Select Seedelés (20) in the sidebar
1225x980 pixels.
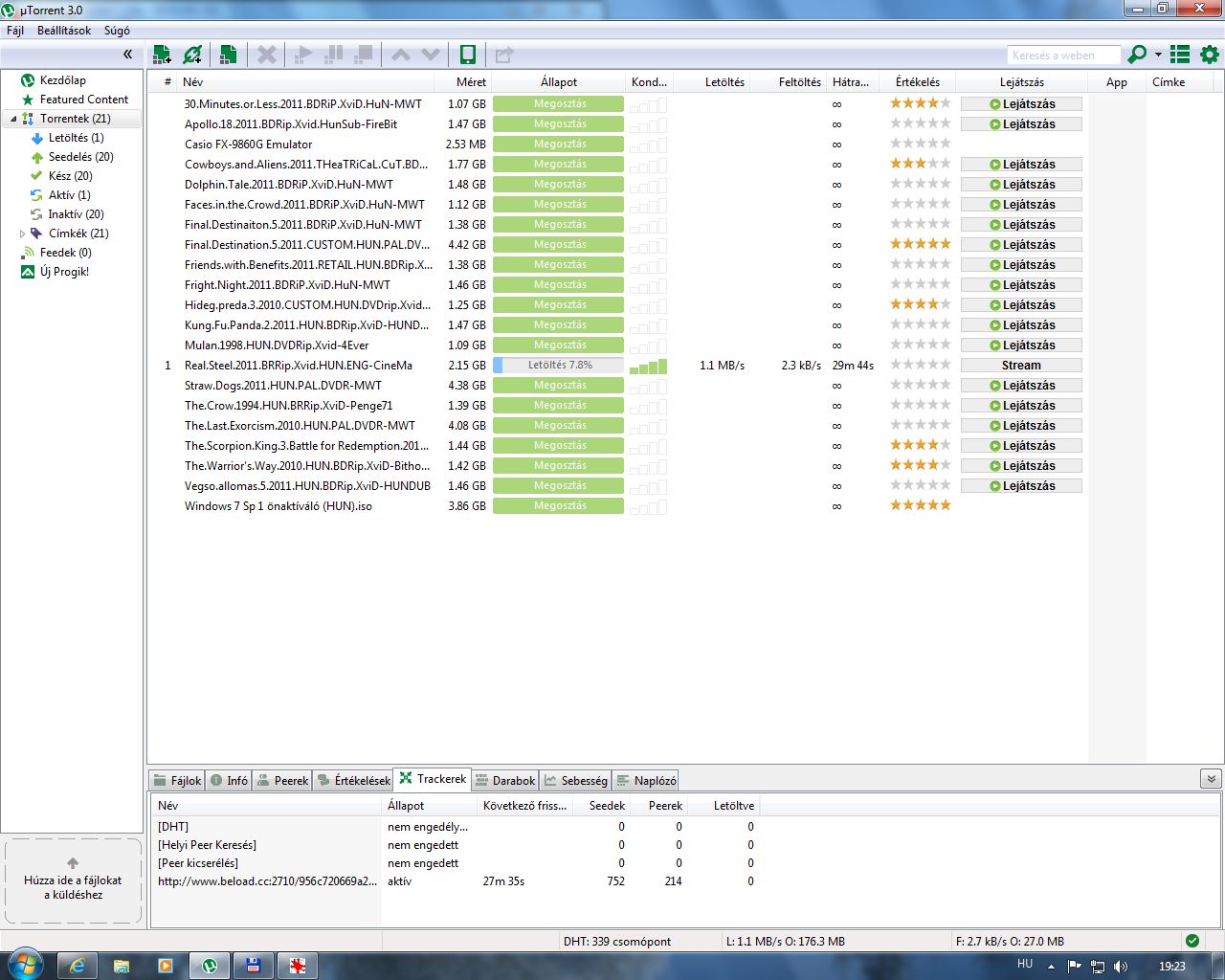point(80,157)
